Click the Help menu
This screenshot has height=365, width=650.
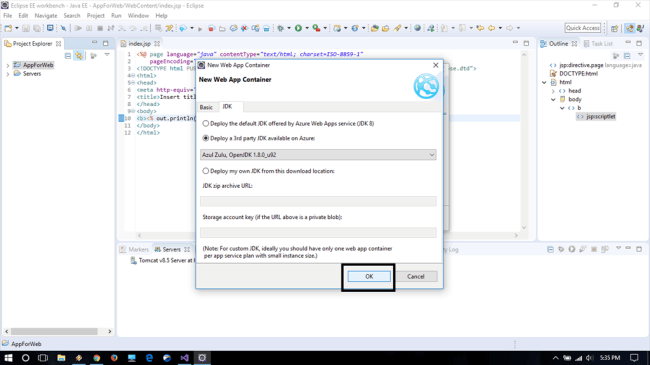click(161, 15)
